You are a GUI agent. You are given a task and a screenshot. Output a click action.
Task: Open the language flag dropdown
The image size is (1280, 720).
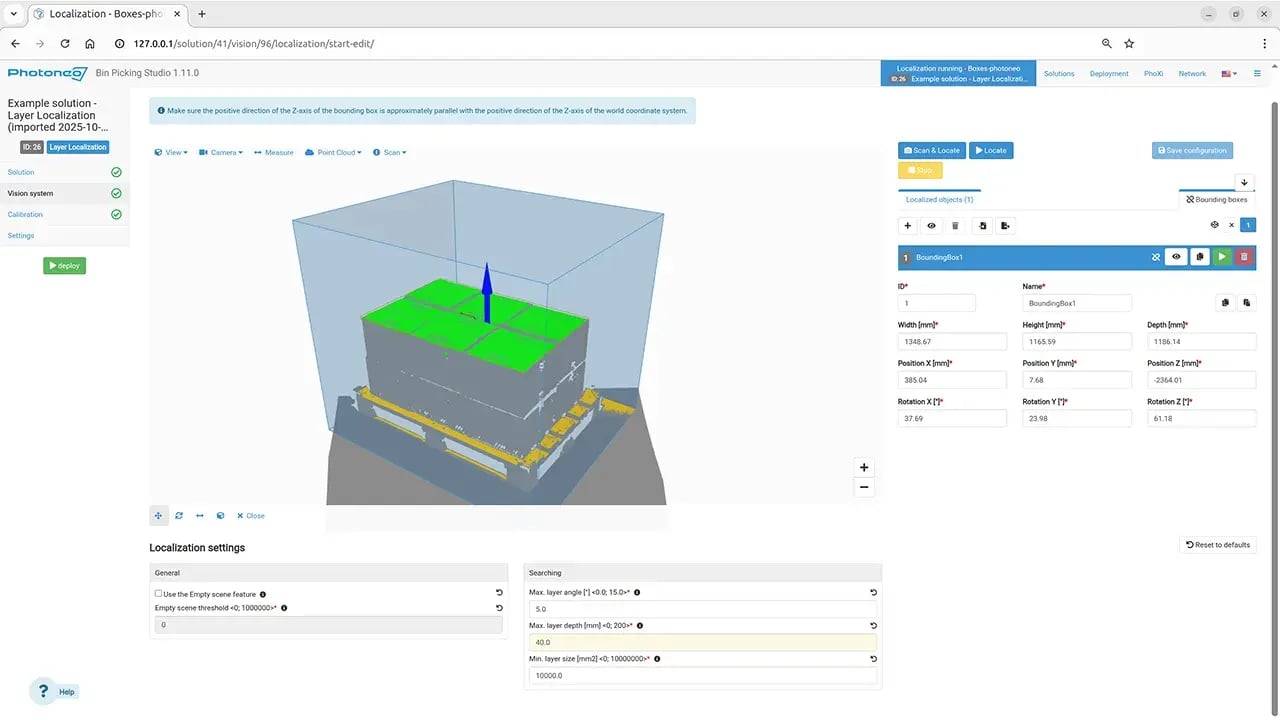(x=1229, y=74)
